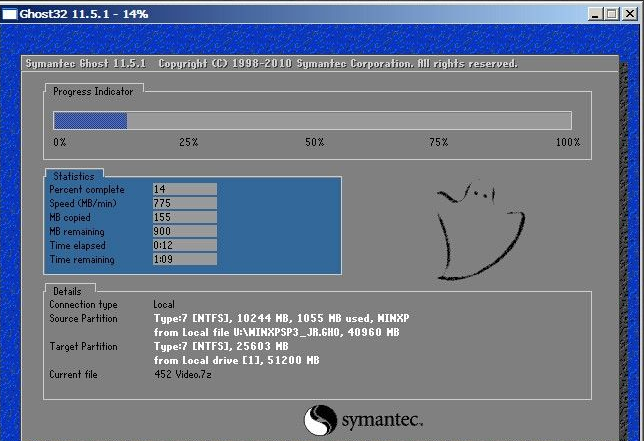644x441 pixels.
Task: Click the Symantec logo emblem
Action: coord(320,420)
